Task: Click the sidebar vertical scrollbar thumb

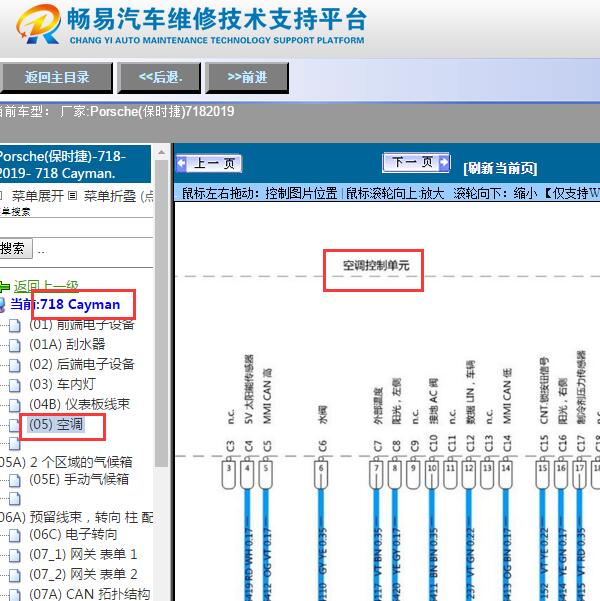Action: coord(161,313)
